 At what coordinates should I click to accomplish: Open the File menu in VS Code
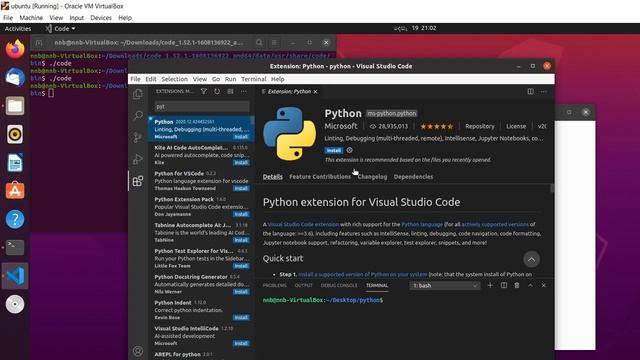tap(136, 79)
